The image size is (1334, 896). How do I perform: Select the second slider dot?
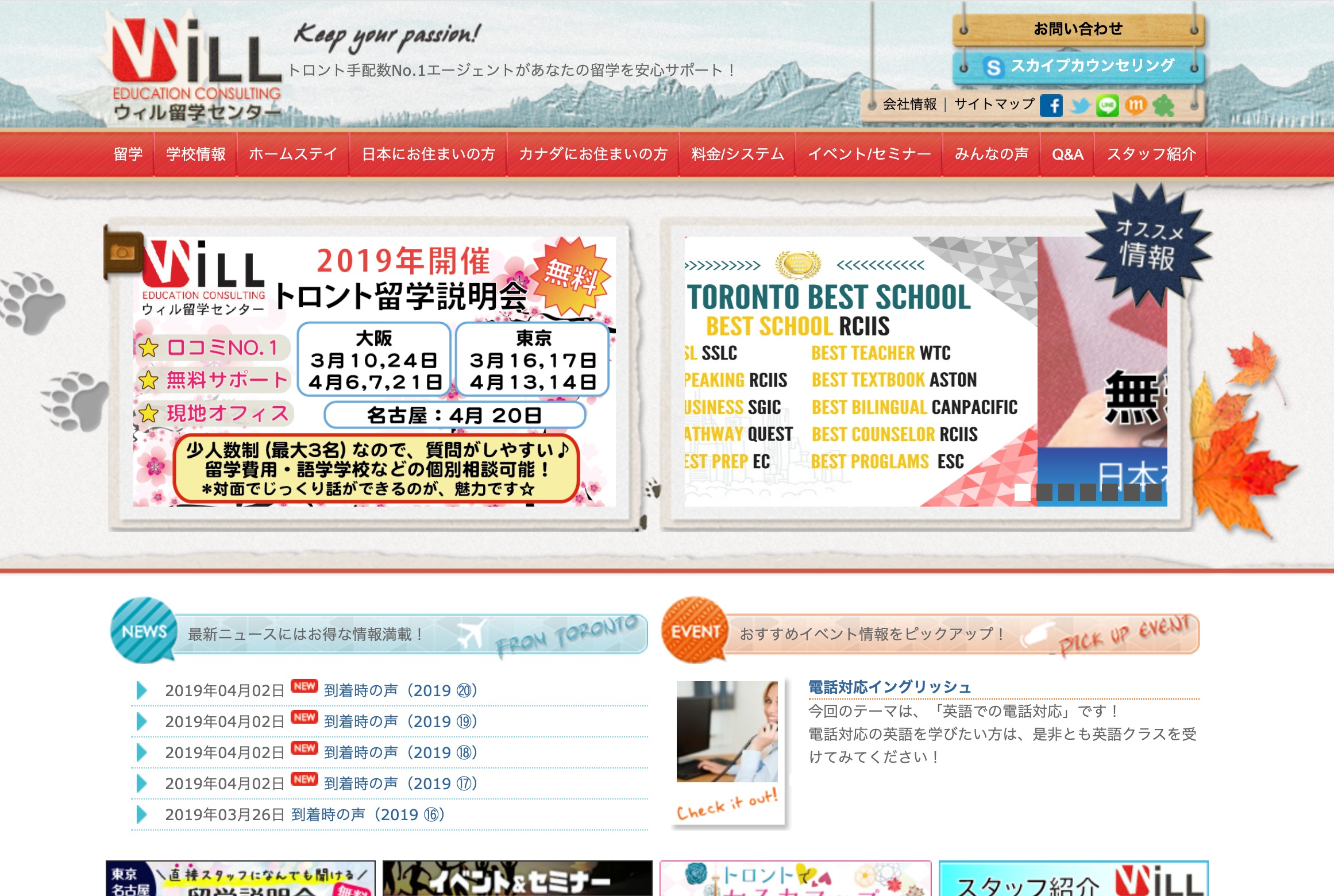tap(1044, 492)
